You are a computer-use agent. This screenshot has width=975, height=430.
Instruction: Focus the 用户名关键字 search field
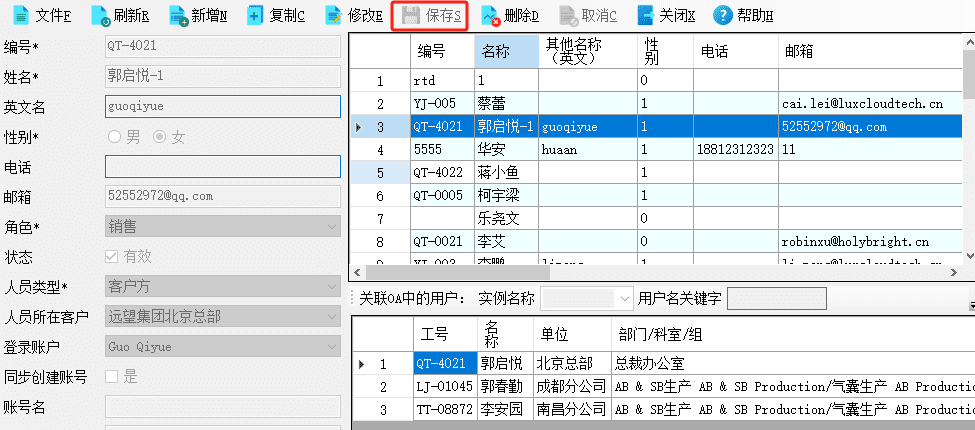(x=777, y=299)
